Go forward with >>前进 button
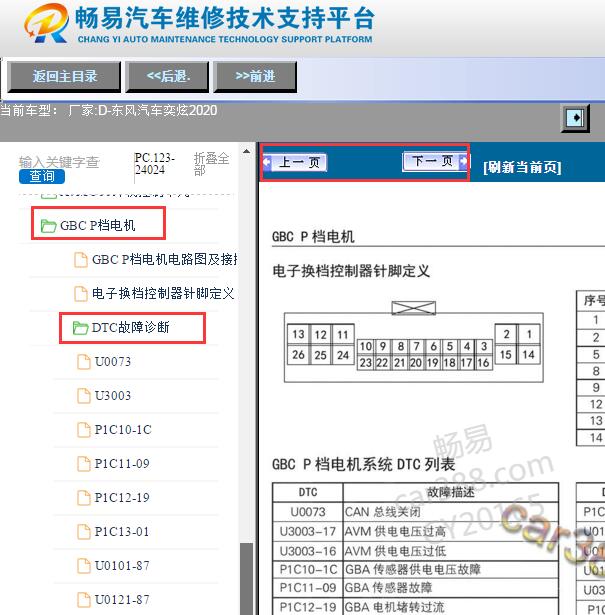The image size is (605, 615). 255,76
